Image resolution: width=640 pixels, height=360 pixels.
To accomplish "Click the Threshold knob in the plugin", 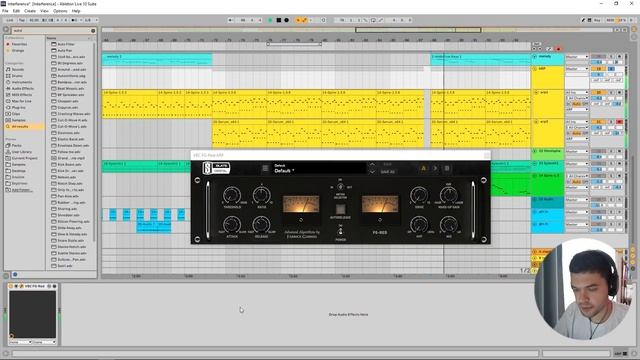I will tap(232, 195).
